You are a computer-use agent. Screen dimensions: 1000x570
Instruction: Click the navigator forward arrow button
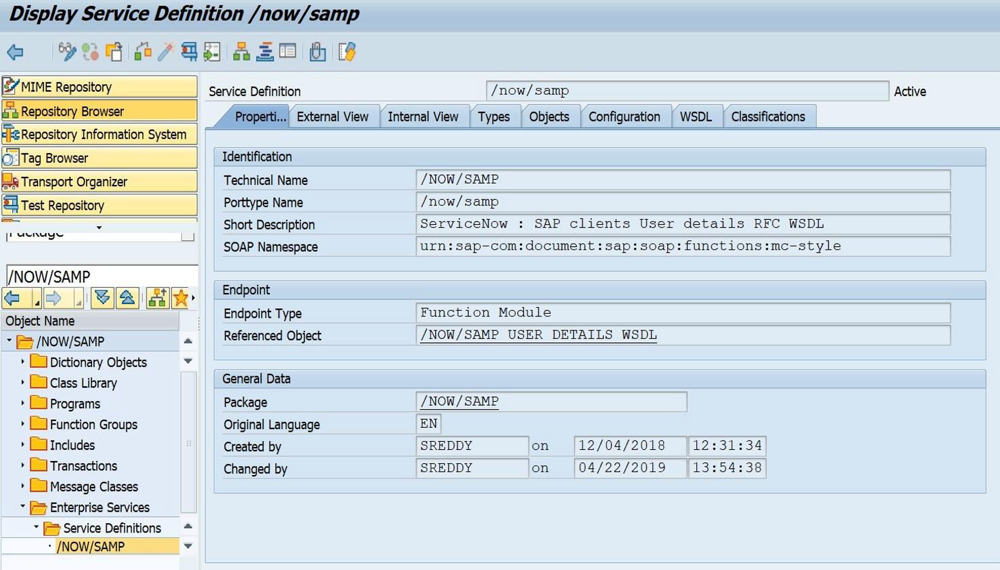click(54, 298)
